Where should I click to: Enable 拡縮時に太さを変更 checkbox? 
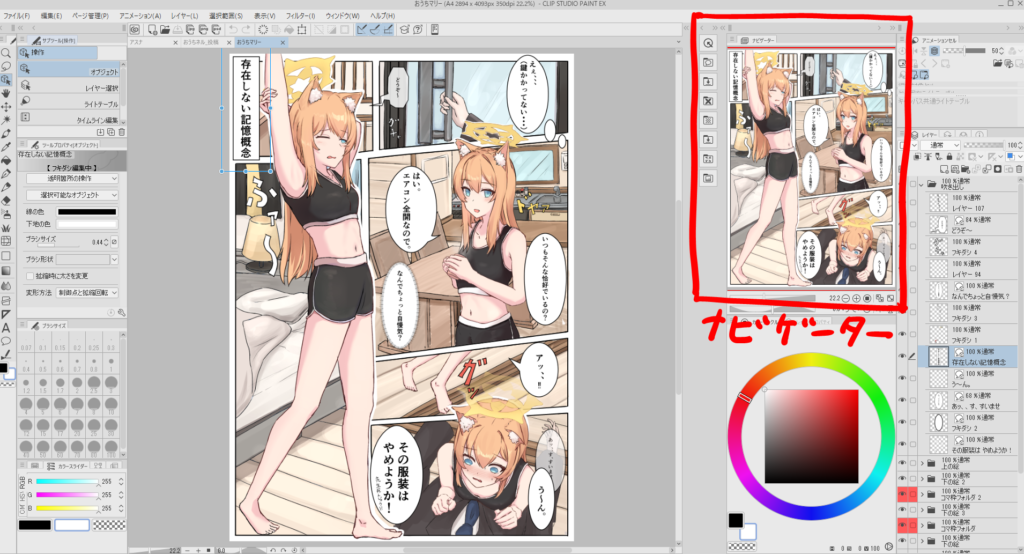30,276
